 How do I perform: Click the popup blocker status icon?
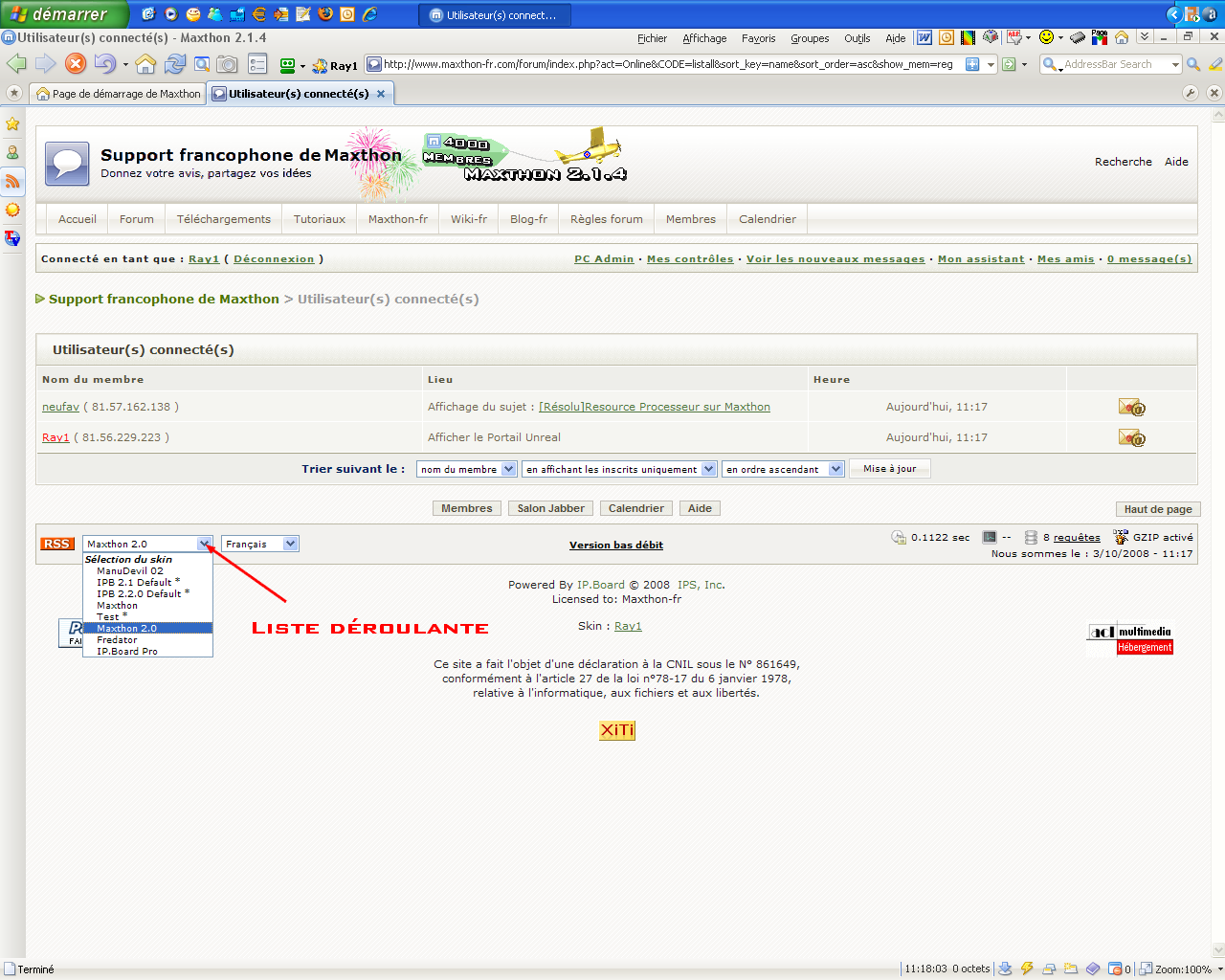1115,969
